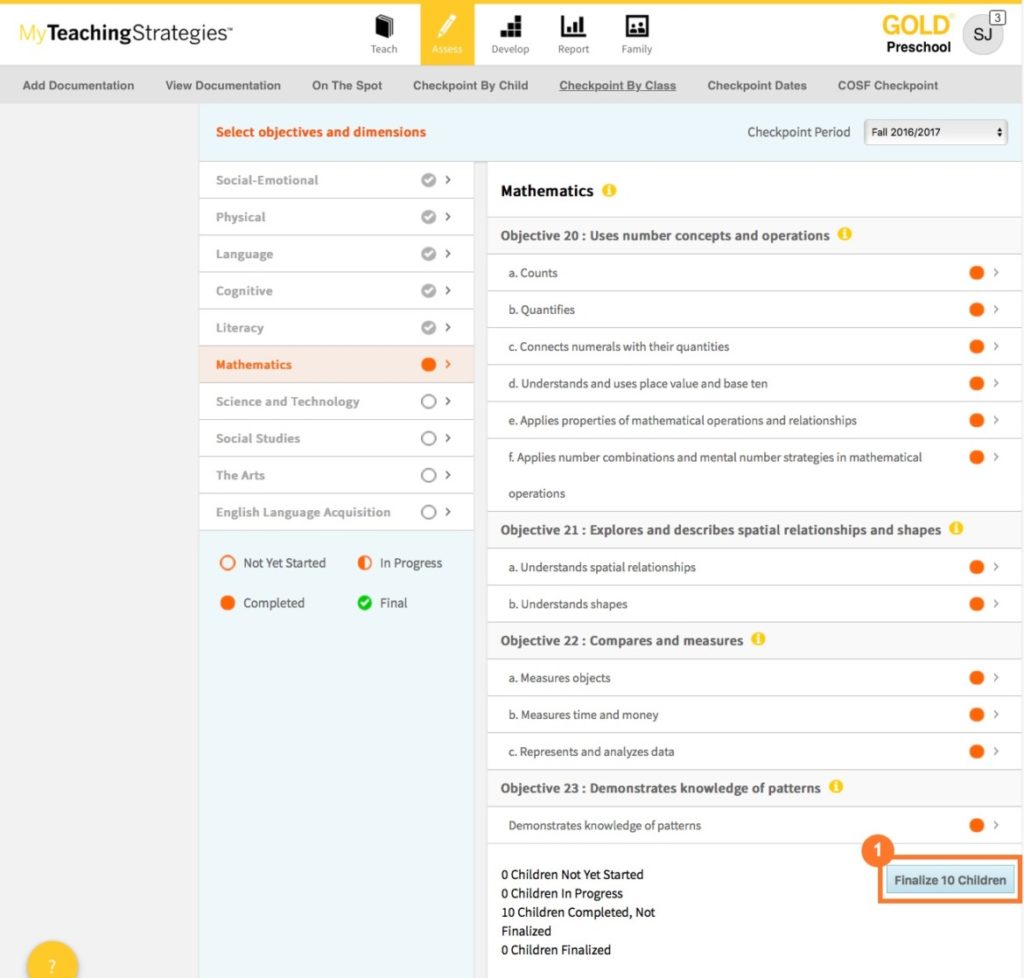Switch to the Checkpoint By Child tab
Screen dimensions: 1024x978
(470, 85)
